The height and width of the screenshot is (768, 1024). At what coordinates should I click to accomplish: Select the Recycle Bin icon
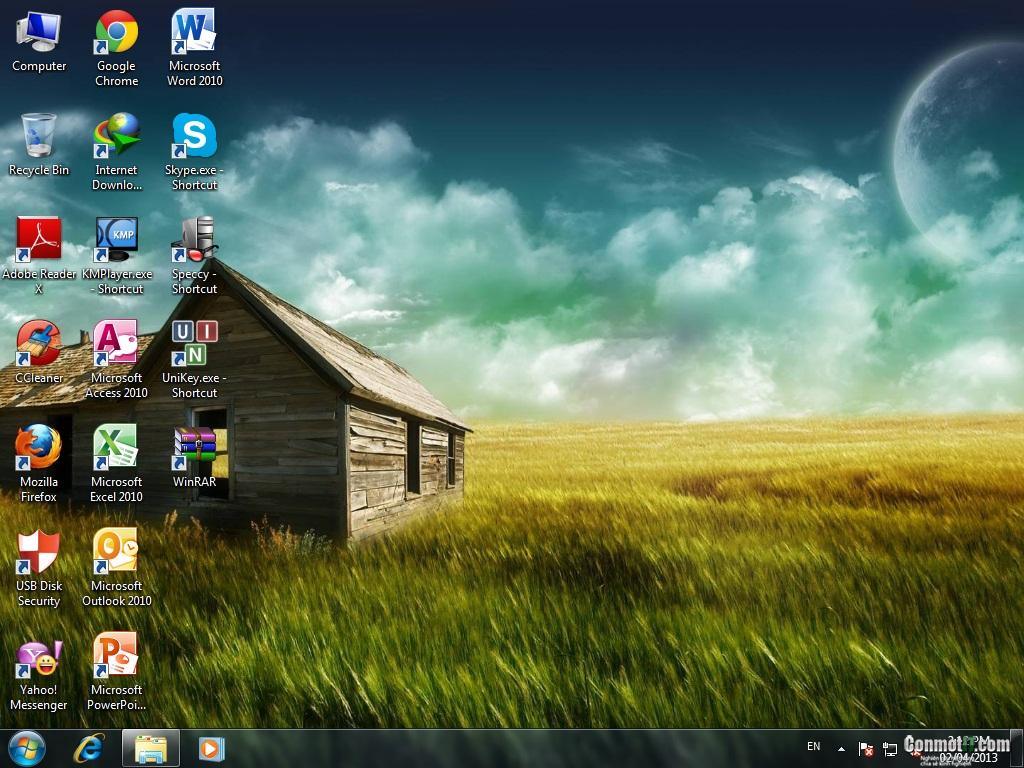pos(39,145)
